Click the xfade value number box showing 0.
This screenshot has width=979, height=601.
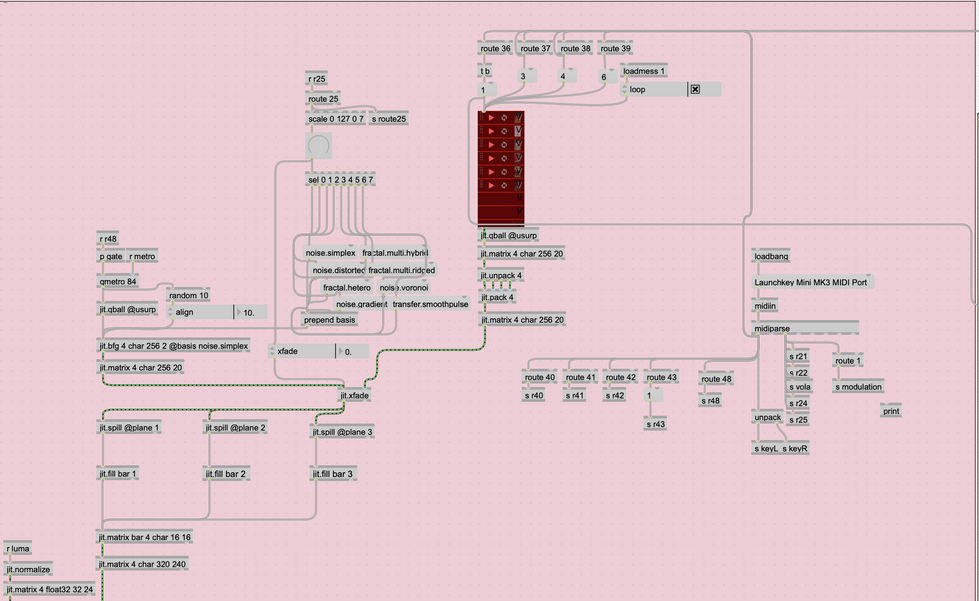click(352, 351)
